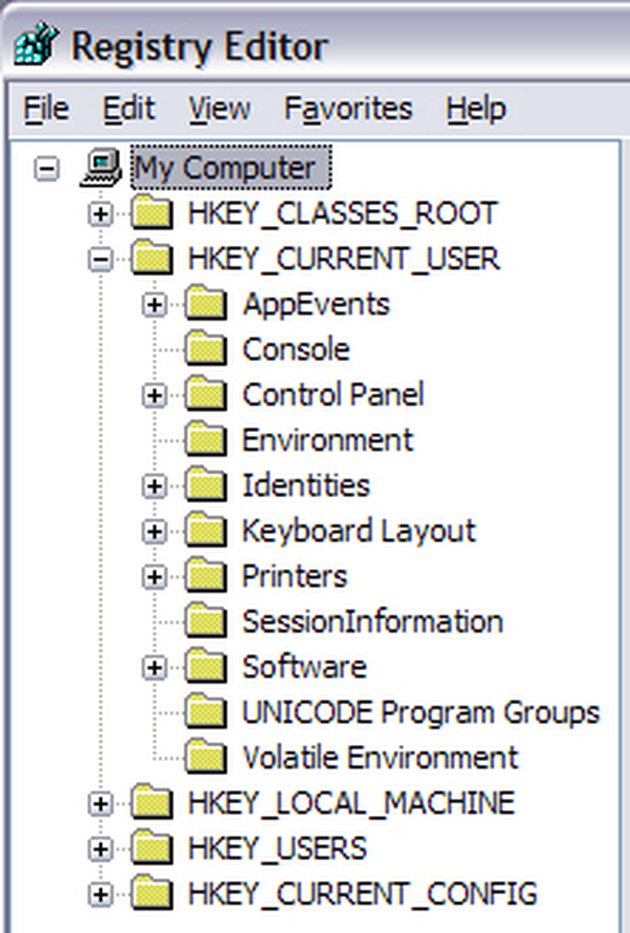Open the Edit menu

[x=128, y=109]
